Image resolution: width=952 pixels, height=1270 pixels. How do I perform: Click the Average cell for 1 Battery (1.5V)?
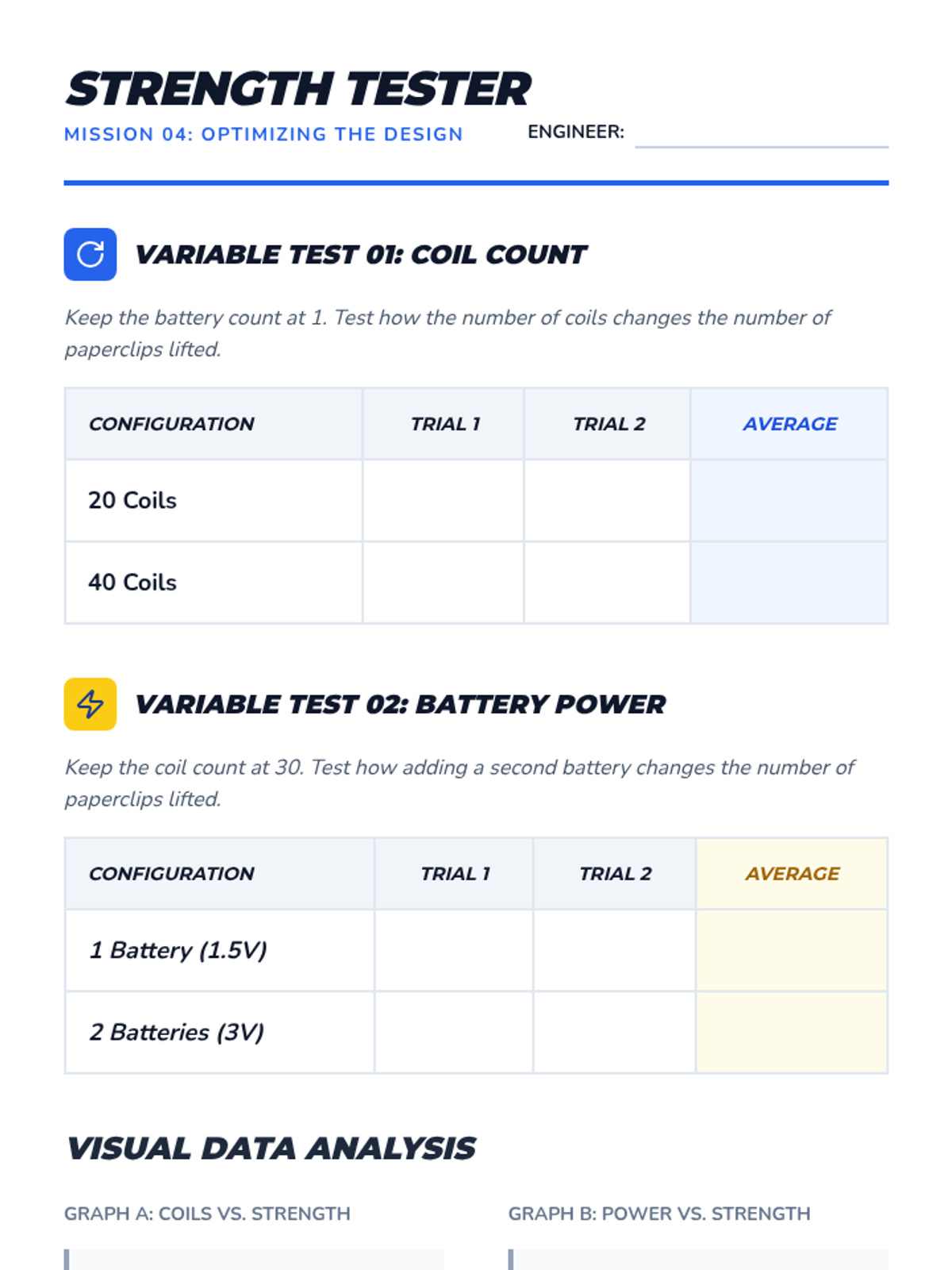pos(791,950)
